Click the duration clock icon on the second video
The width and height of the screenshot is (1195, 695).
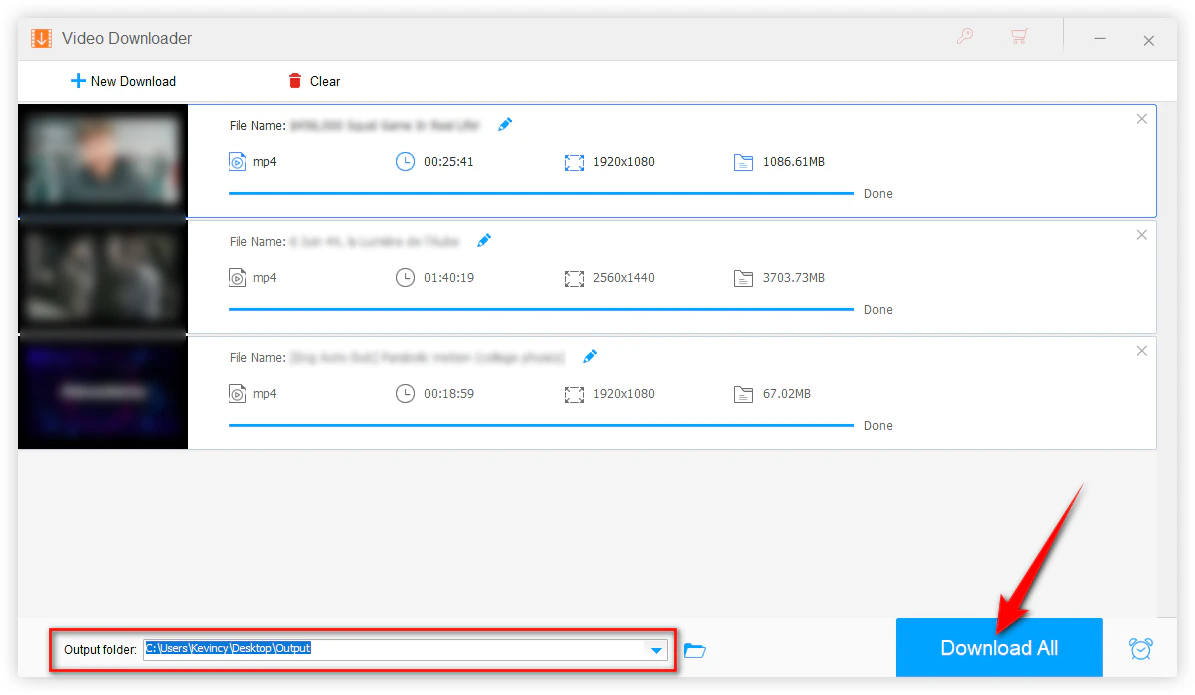[405, 277]
